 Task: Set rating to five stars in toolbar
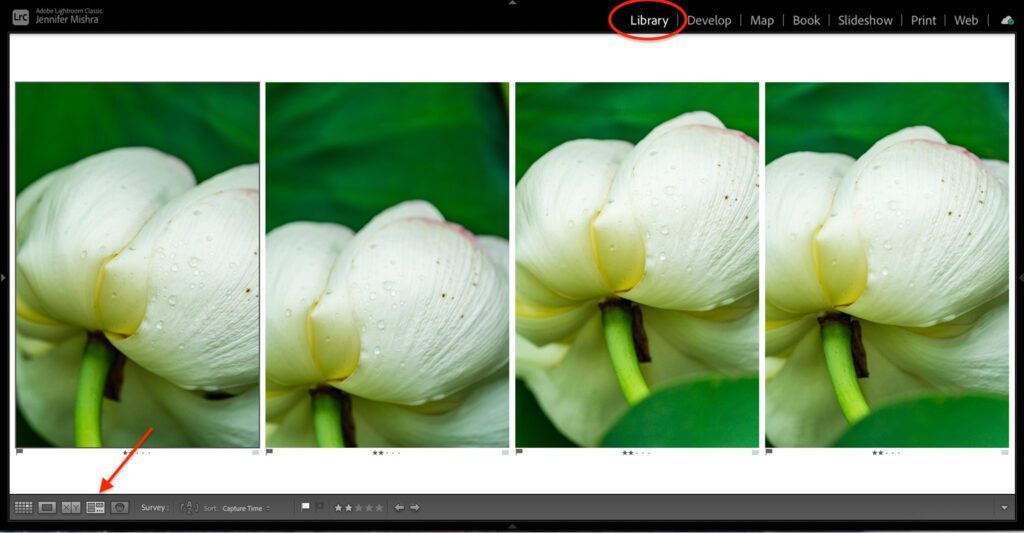pyautogui.click(x=379, y=508)
